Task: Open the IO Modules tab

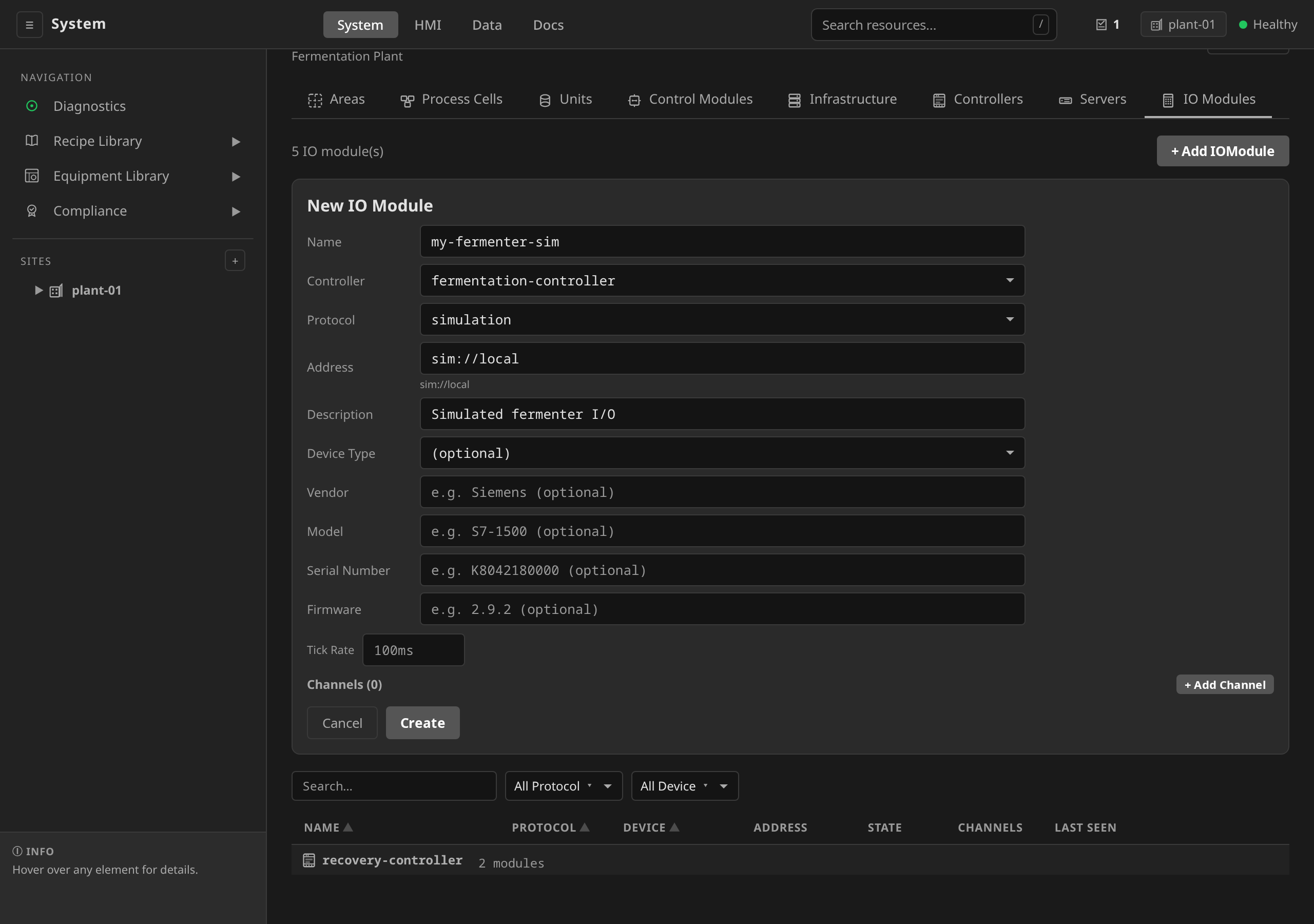Action: [1208, 99]
